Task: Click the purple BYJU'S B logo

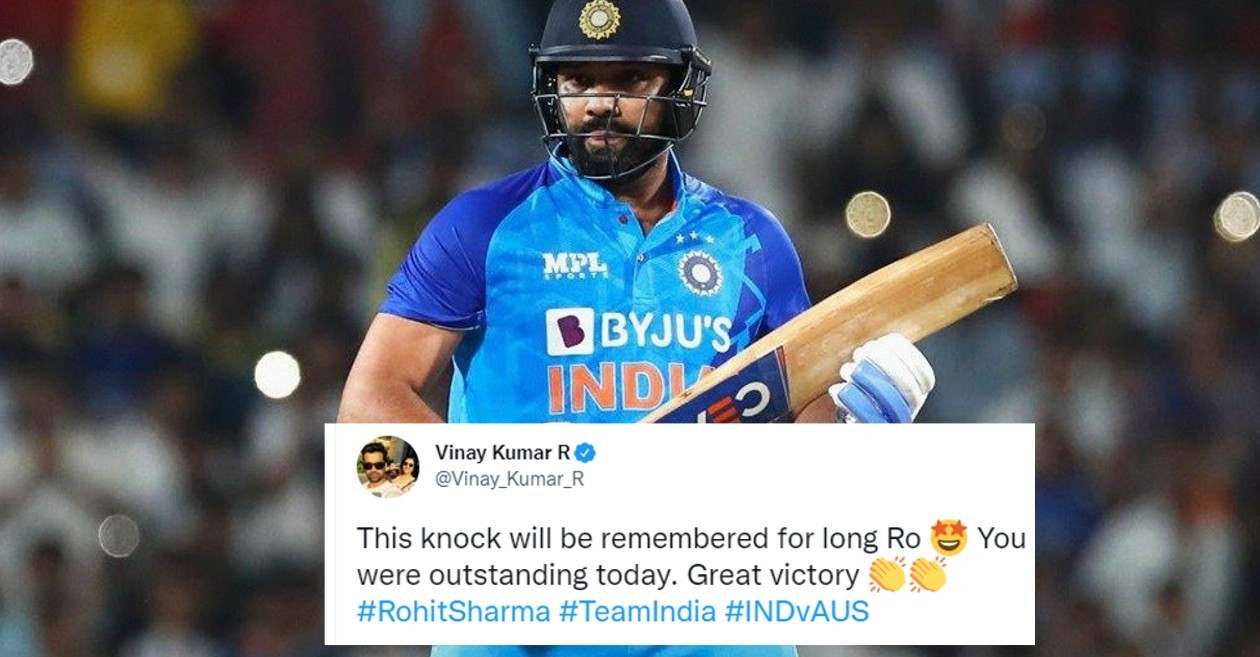Action: (x=570, y=332)
